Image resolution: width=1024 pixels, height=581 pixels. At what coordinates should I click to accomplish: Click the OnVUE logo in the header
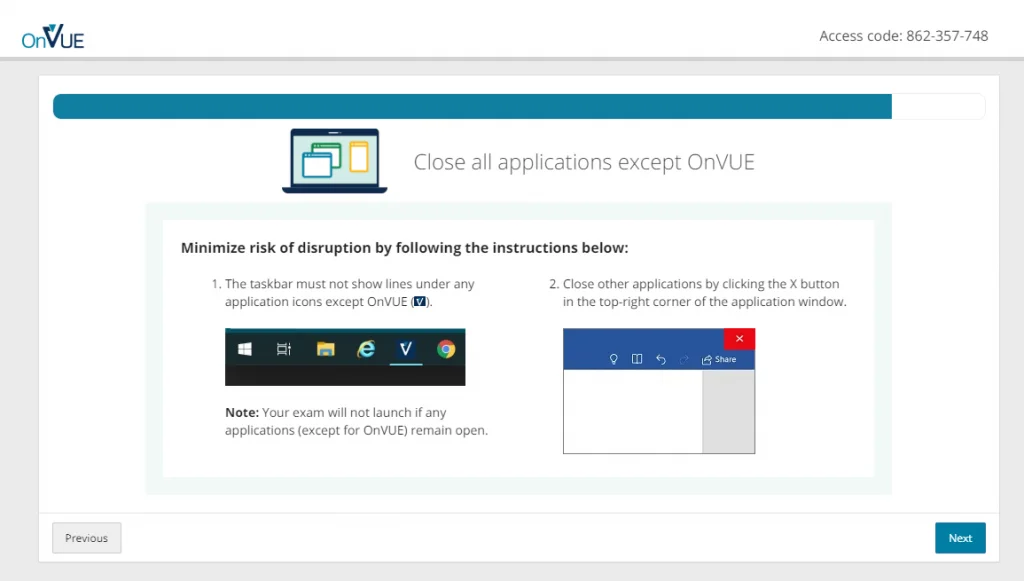[53, 37]
